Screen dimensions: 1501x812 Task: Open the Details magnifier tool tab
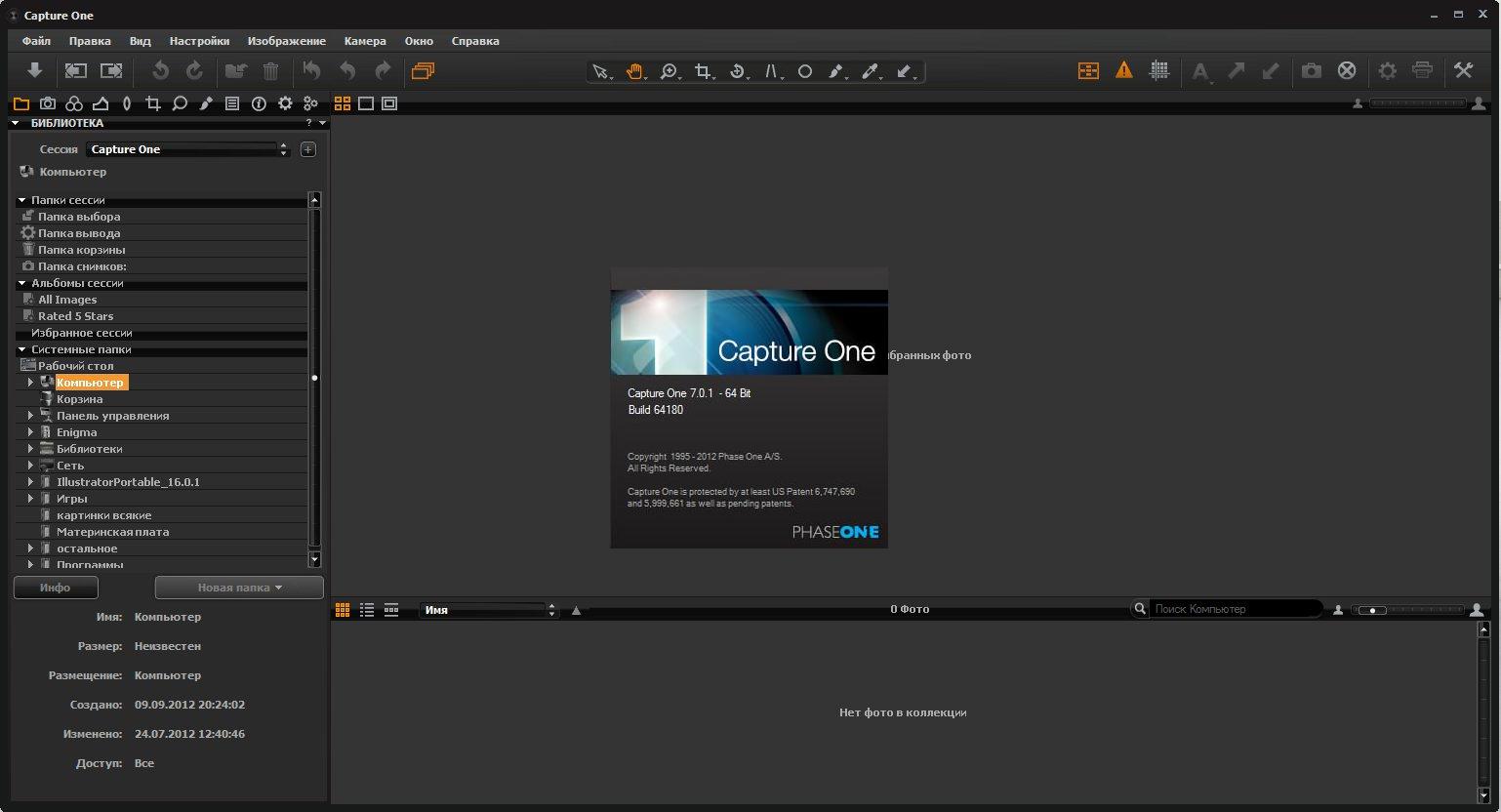tap(180, 103)
